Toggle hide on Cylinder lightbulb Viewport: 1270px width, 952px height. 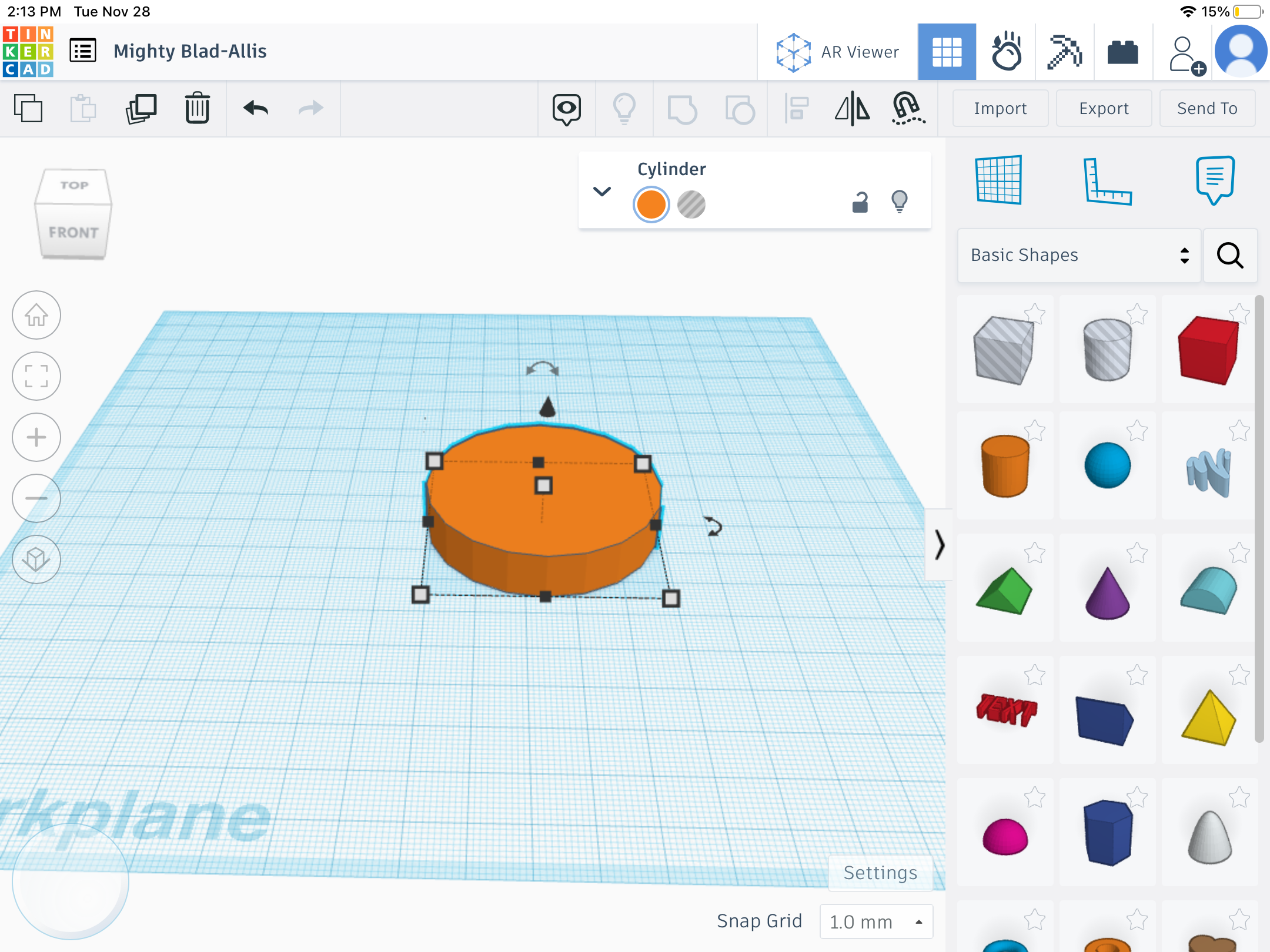pos(900,202)
